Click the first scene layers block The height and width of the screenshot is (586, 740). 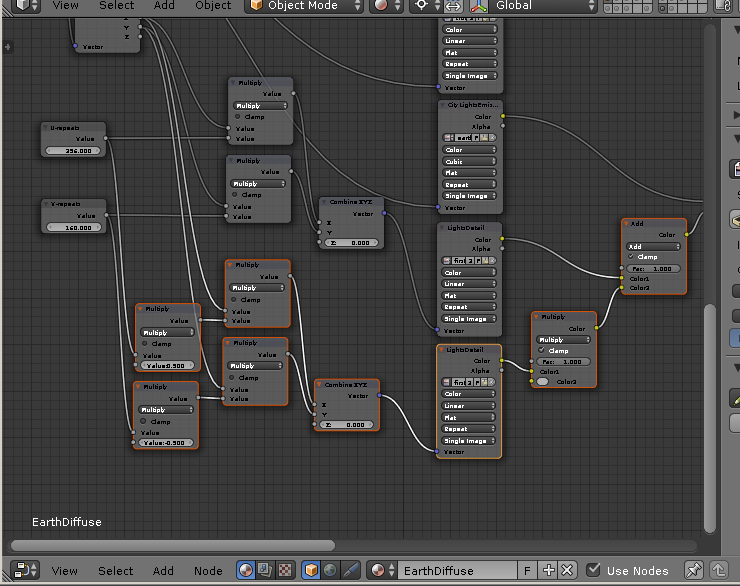tap(628, 6)
